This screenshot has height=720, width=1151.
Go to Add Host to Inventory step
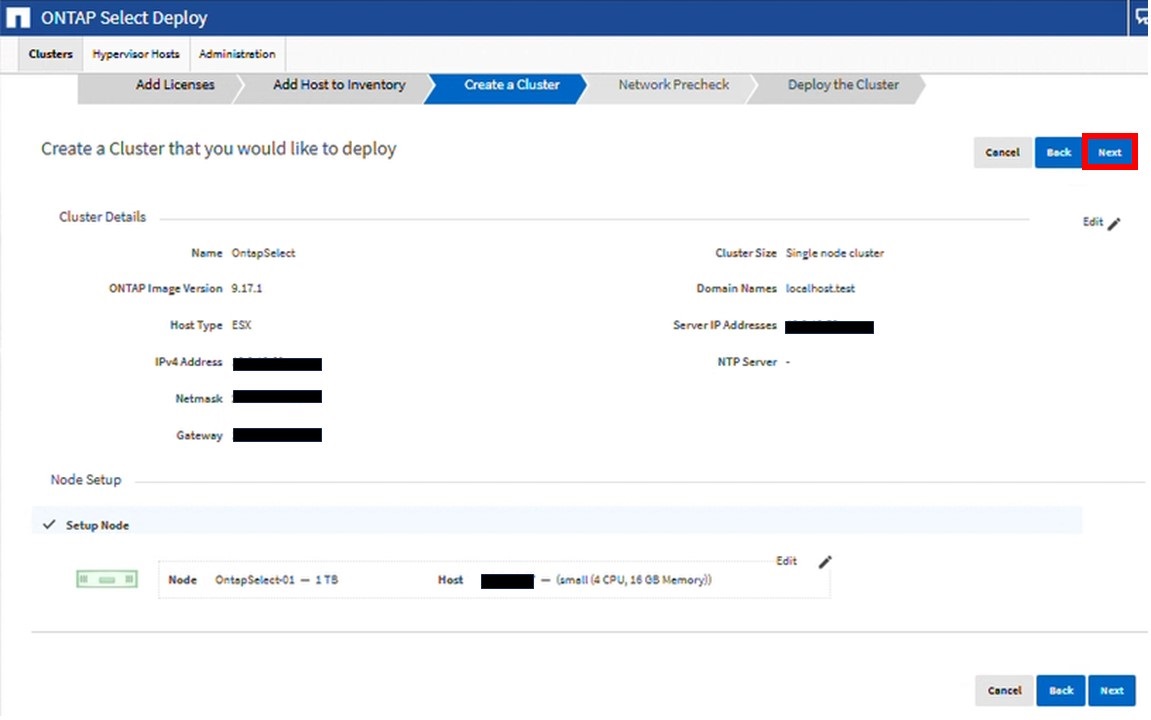[x=338, y=85]
